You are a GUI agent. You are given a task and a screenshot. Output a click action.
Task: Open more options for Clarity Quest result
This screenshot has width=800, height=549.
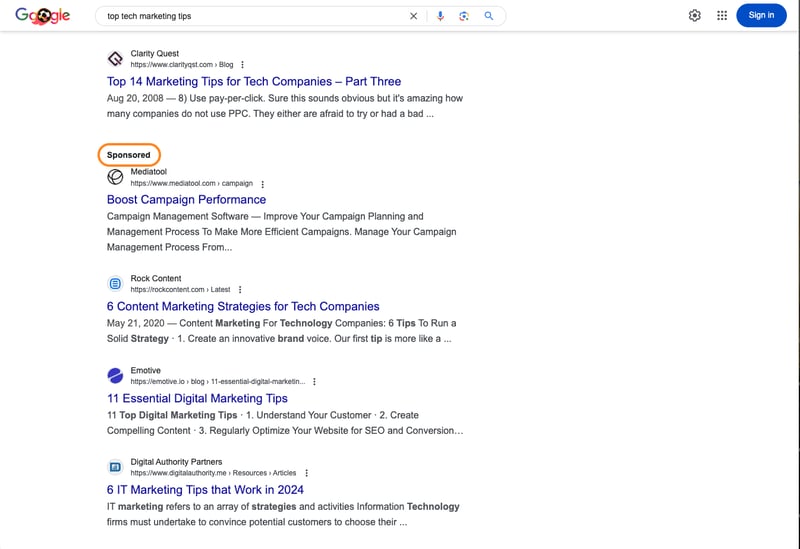[x=242, y=65]
